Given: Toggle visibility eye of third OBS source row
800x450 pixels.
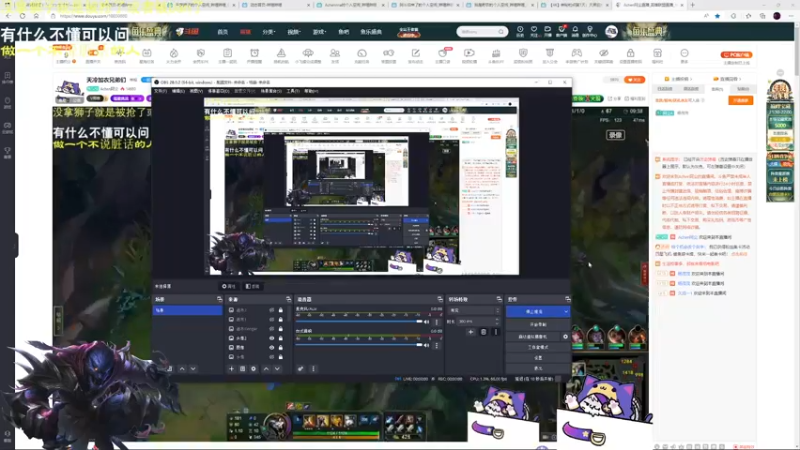Looking at the screenshot, I should pyautogui.click(x=271, y=329).
